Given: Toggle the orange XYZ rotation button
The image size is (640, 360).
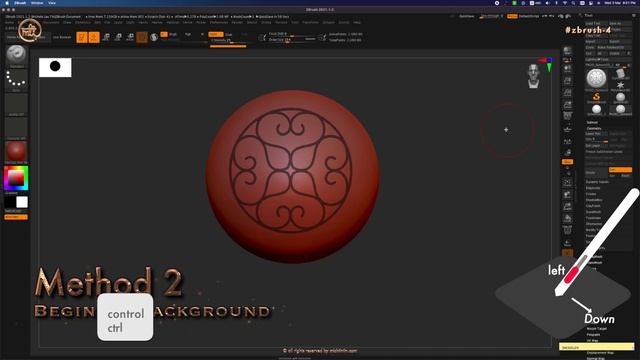Looking at the screenshot, I should (567, 162).
